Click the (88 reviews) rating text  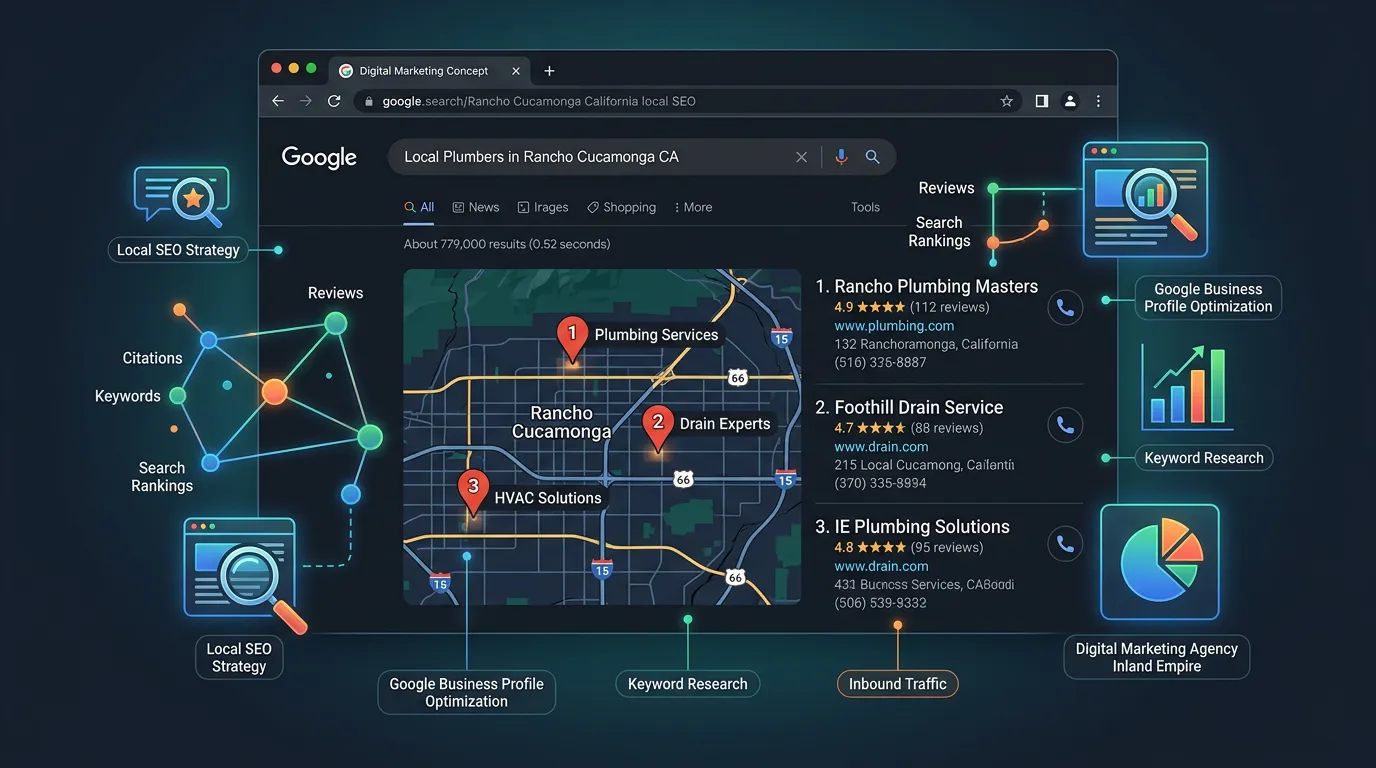946,428
